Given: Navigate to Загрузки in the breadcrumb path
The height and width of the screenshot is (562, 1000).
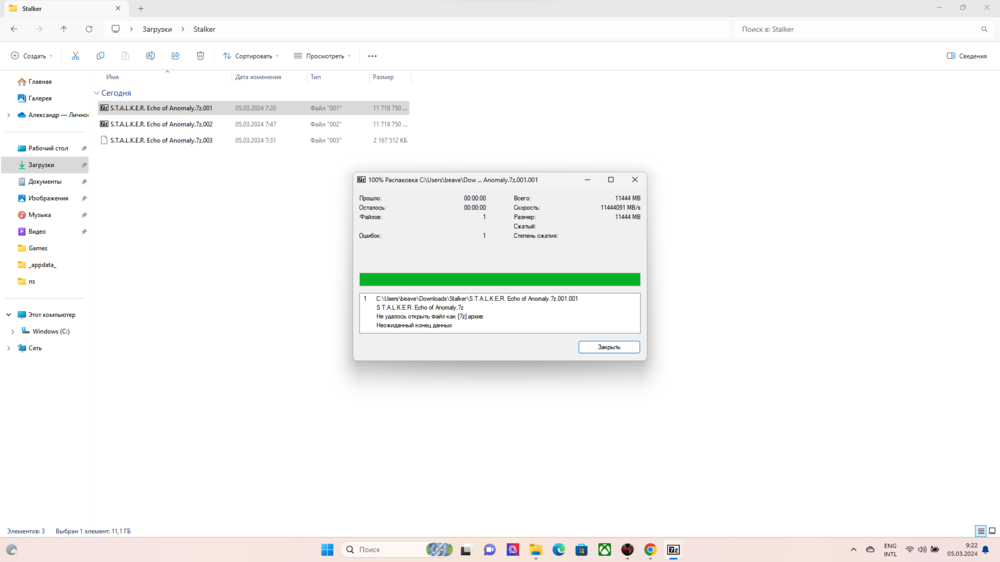Looking at the screenshot, I should click(157, 29).
